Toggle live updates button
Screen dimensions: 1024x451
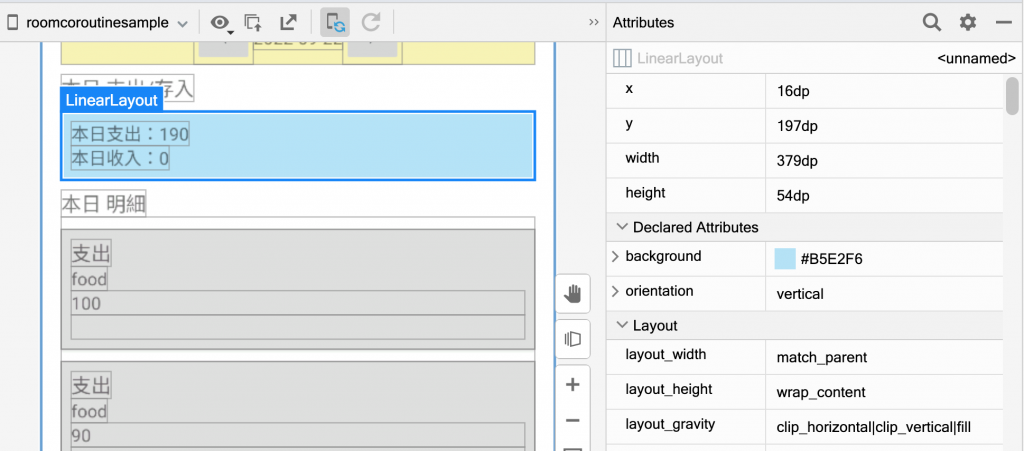[x=335, y=23]
